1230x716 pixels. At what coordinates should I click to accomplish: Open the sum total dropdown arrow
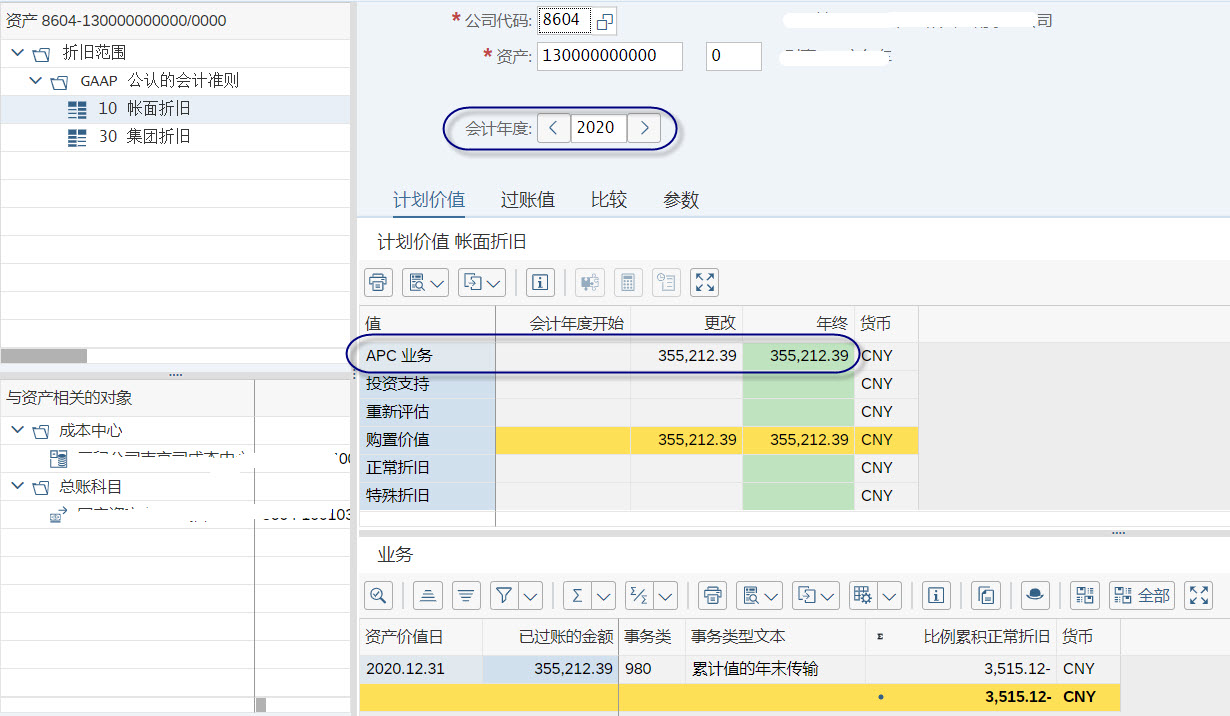pos(604,596)
